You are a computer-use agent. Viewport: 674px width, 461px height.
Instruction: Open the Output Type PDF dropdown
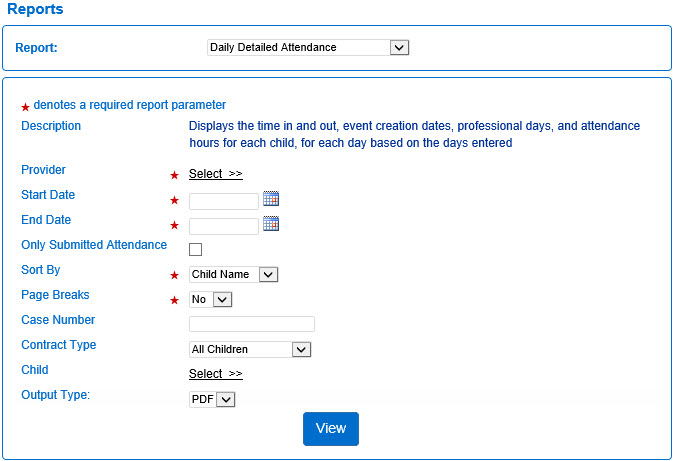click(x=212, y=399)
